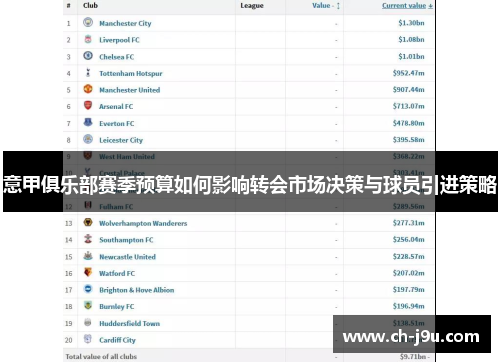Open the West Ham United club link
The width and height of the screenshot is (500, 362).
pyautogui.click(x=127, y=157)
